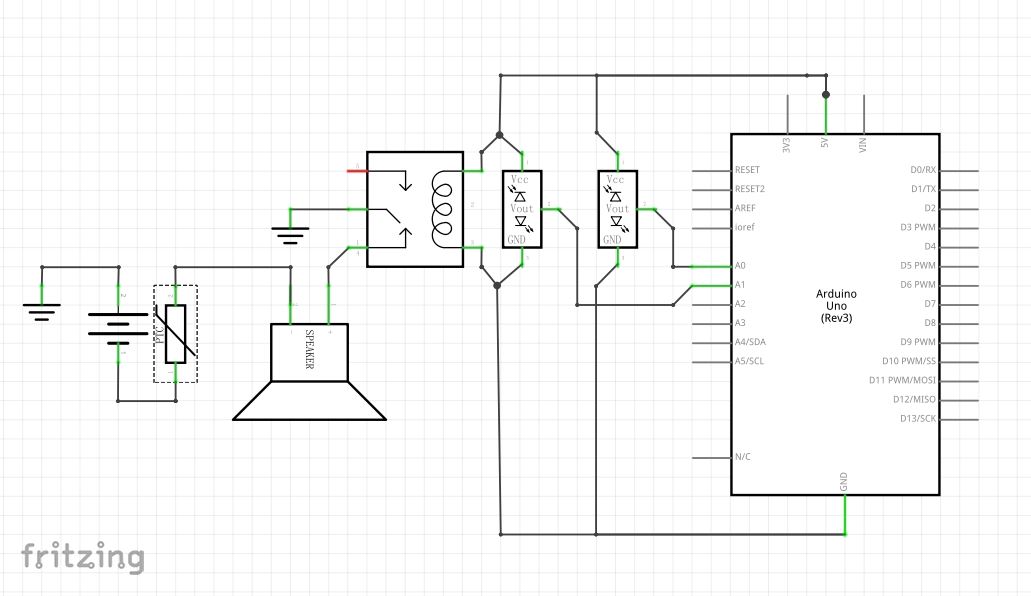Select the reflective sensor nearest the Arduino
Image resolution: width=1031 pixels, height=596 pixels.
coord(617,209)
